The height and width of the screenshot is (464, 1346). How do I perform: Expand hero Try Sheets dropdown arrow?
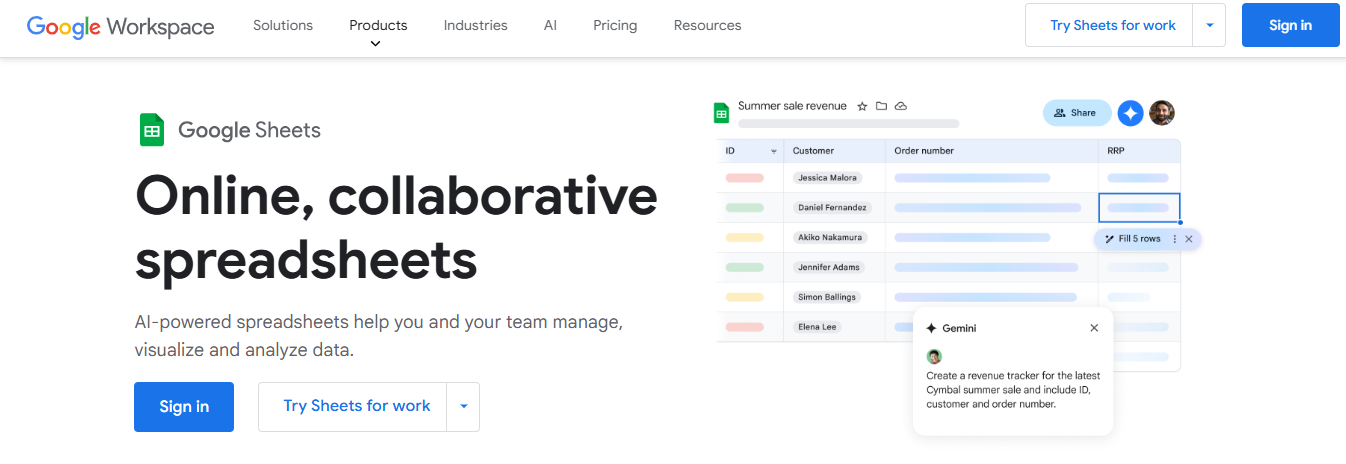click(x=463, y=406)
